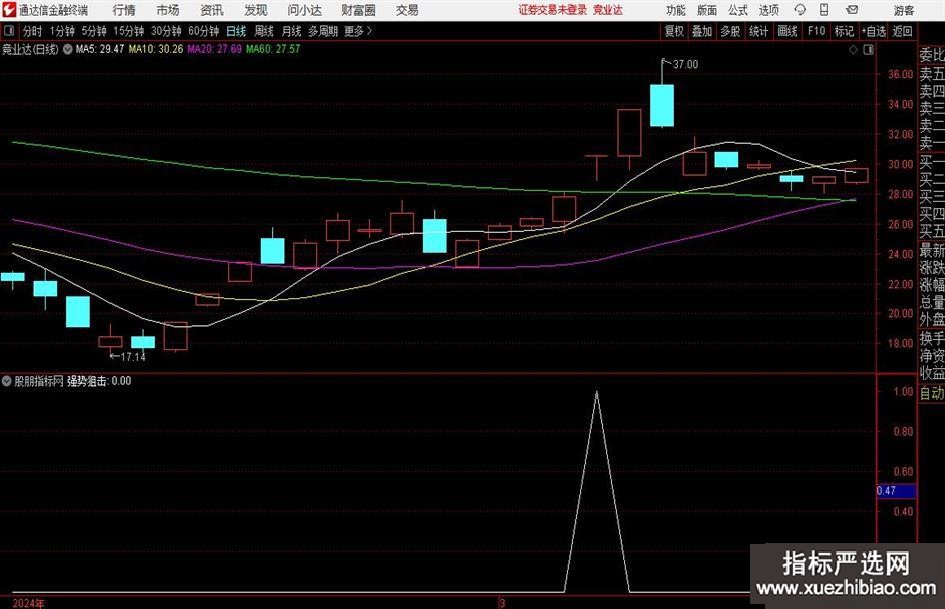Click the 0.47 highlighted indicator axis value
This screenshot has width=945, height=609.
point(896,491)
